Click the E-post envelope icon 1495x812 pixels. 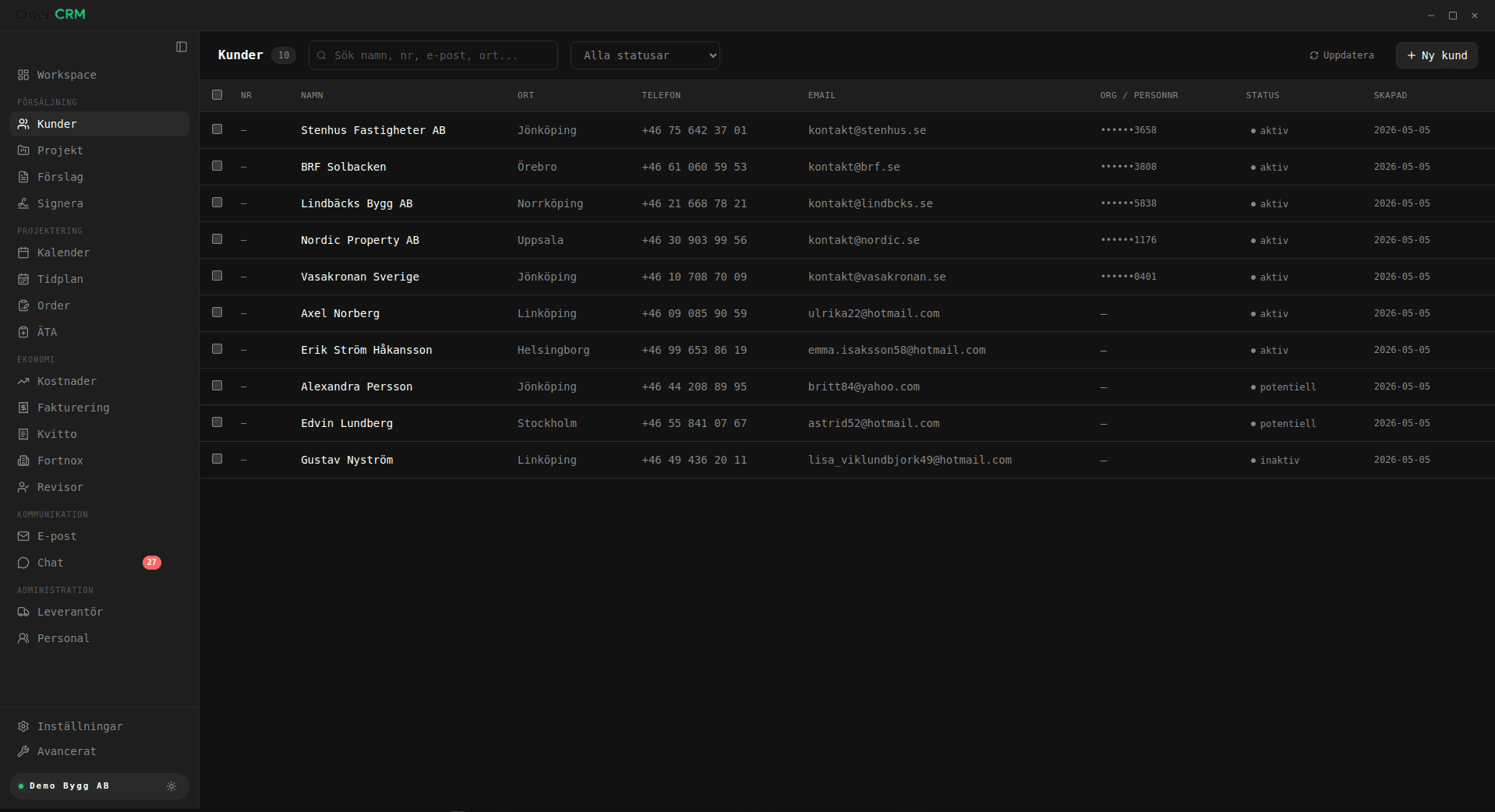pyautogui.click(x=23, y=536)
